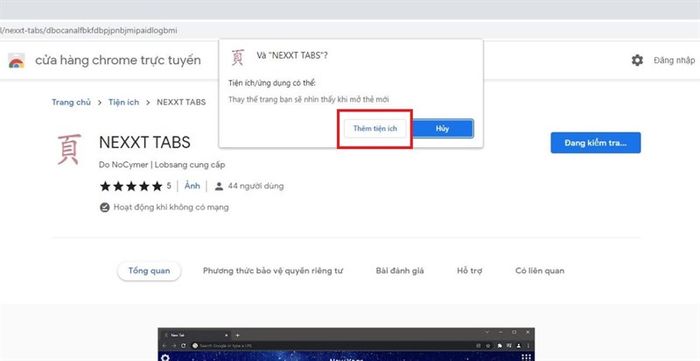Image resolution: width=700 pixels, height=361 pixels.
Task: Click the cửa hàng chrome trực tuyến title
Action: pos(118,60)
